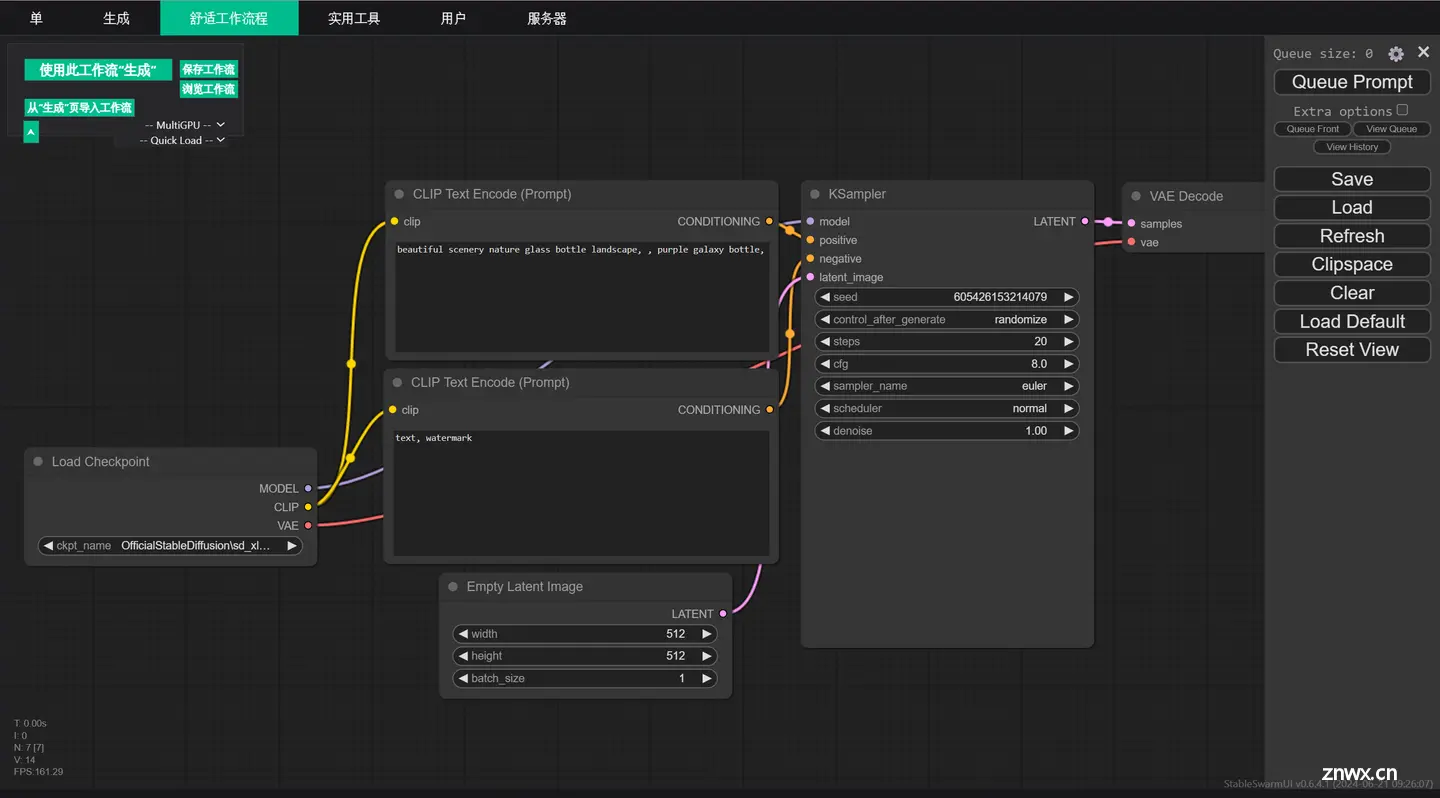This screenshot has height=798, width=1440.
Task: Collapse the Empty Latent Image node dot
Action: [453, 587]
